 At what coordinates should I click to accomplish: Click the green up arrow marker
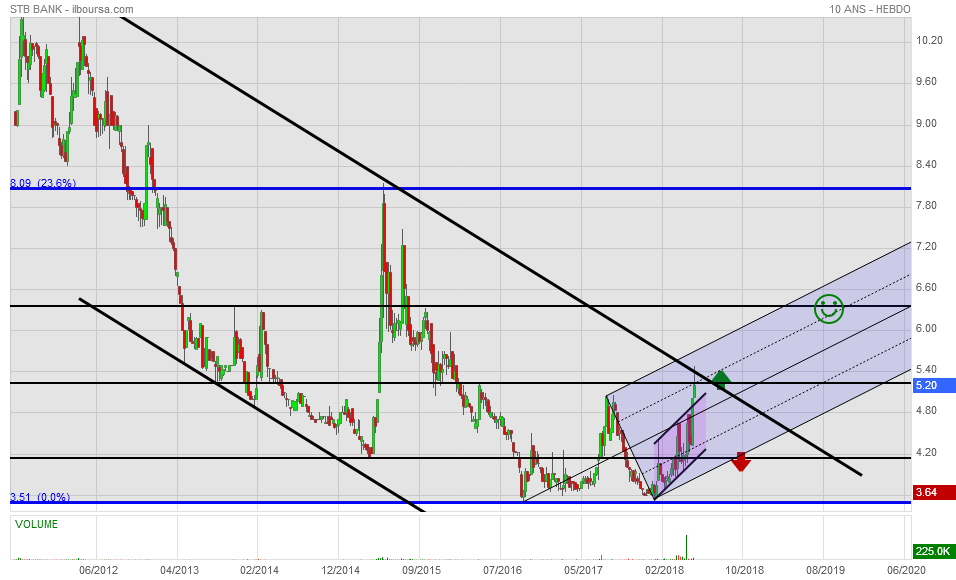click(721, 380)
